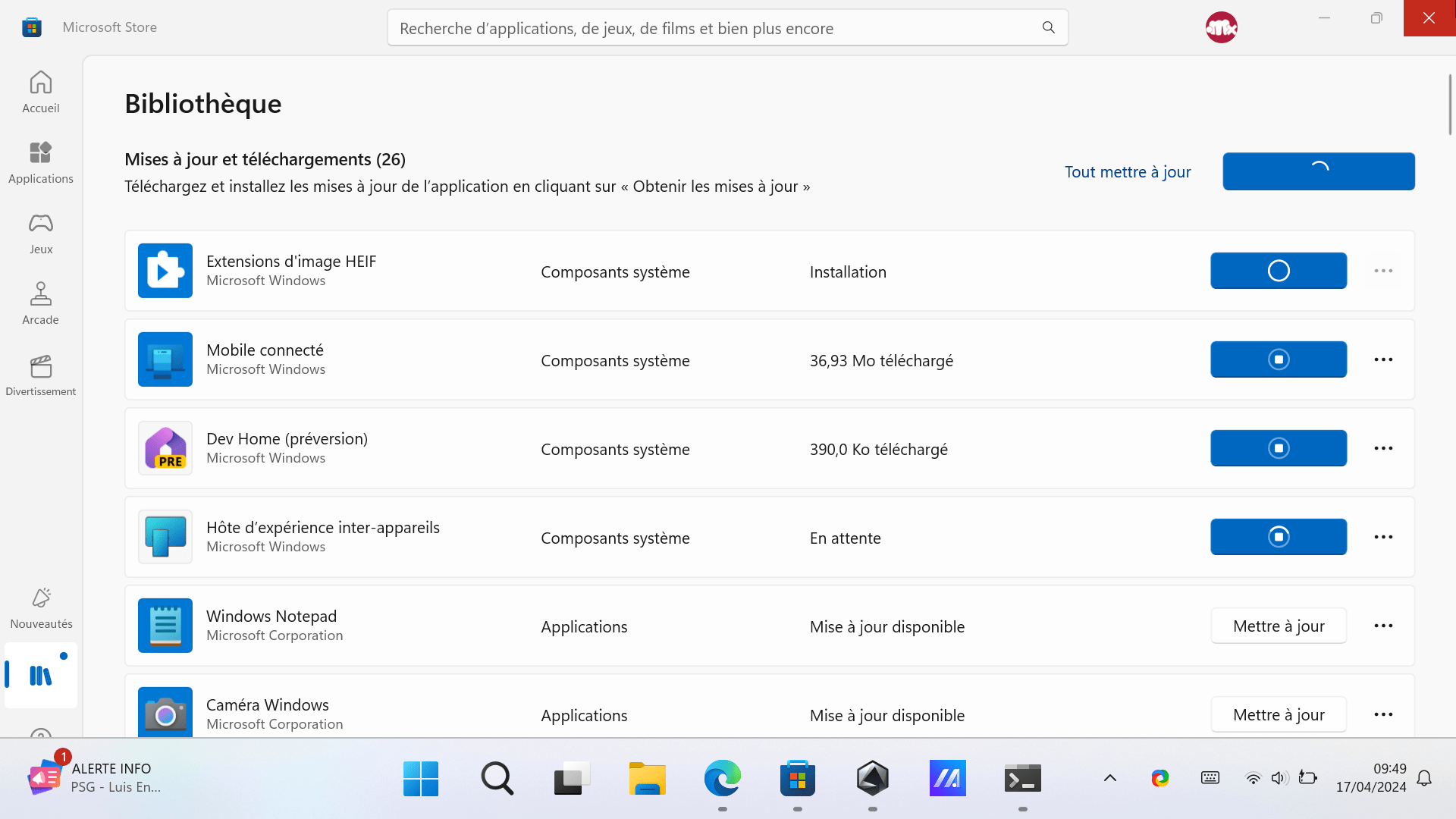Cancel the pending Hôte d'expérience inter-appareils update
Viewport: 1456px width, 819px height.
coord(1279,537)
